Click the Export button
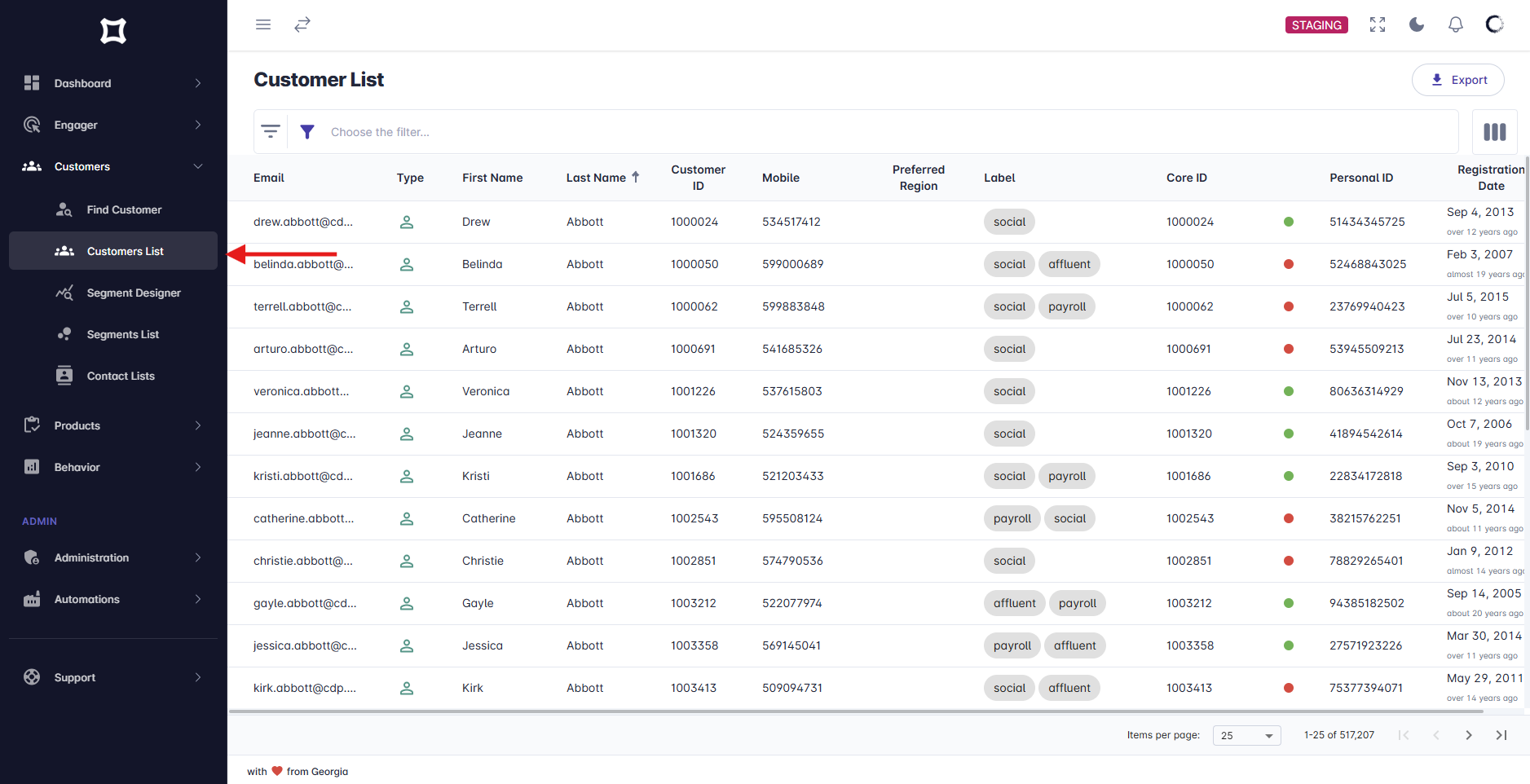The image size is (1530, 784). click(x=1457, y=79)
